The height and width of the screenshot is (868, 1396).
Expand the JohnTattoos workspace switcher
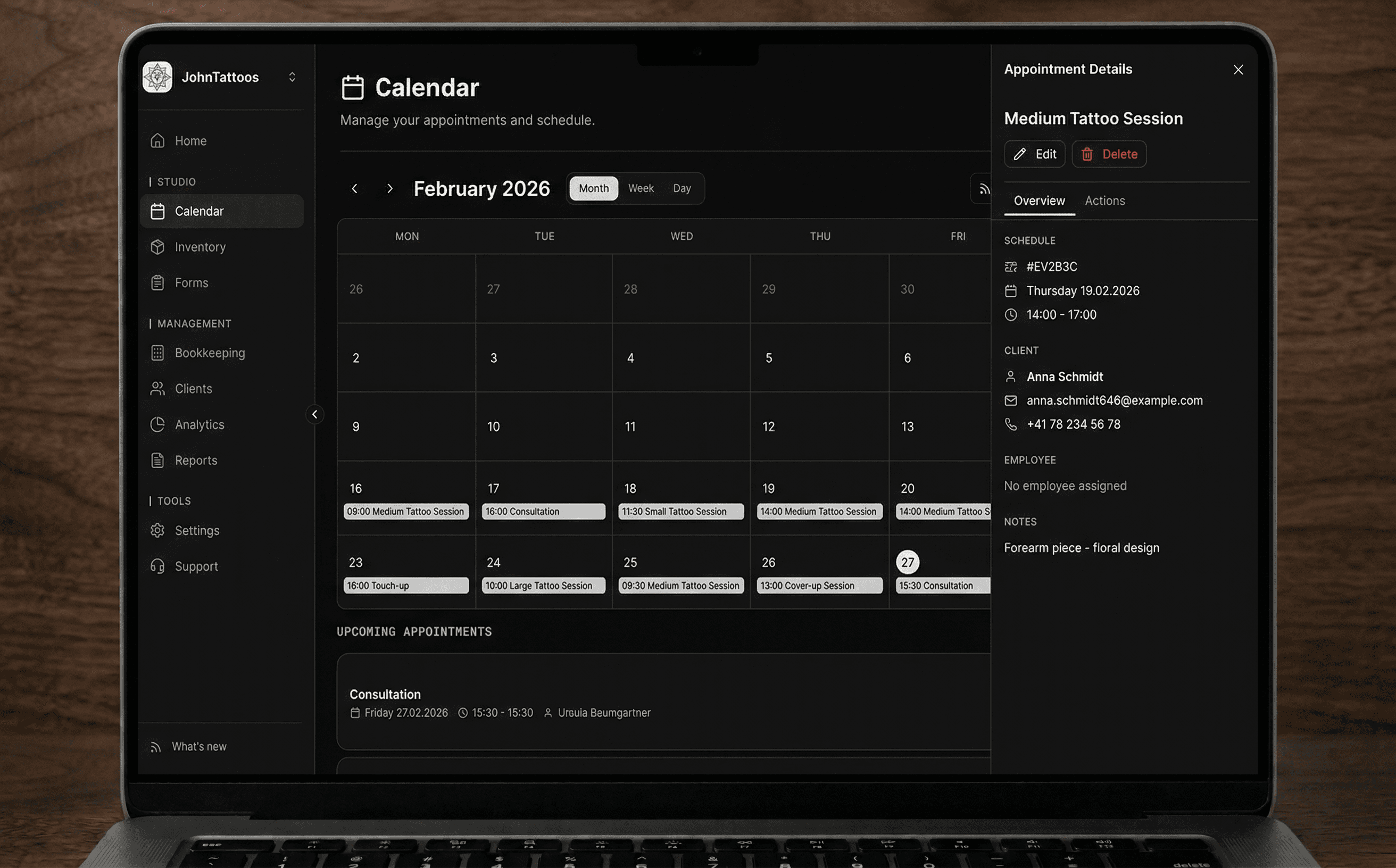(x=292, y=77)
